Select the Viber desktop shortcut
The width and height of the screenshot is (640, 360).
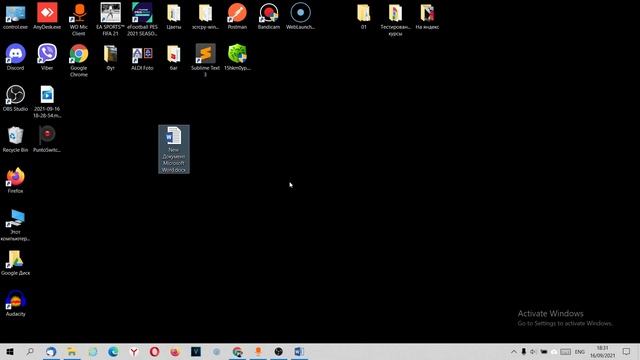tap(47, 58)
